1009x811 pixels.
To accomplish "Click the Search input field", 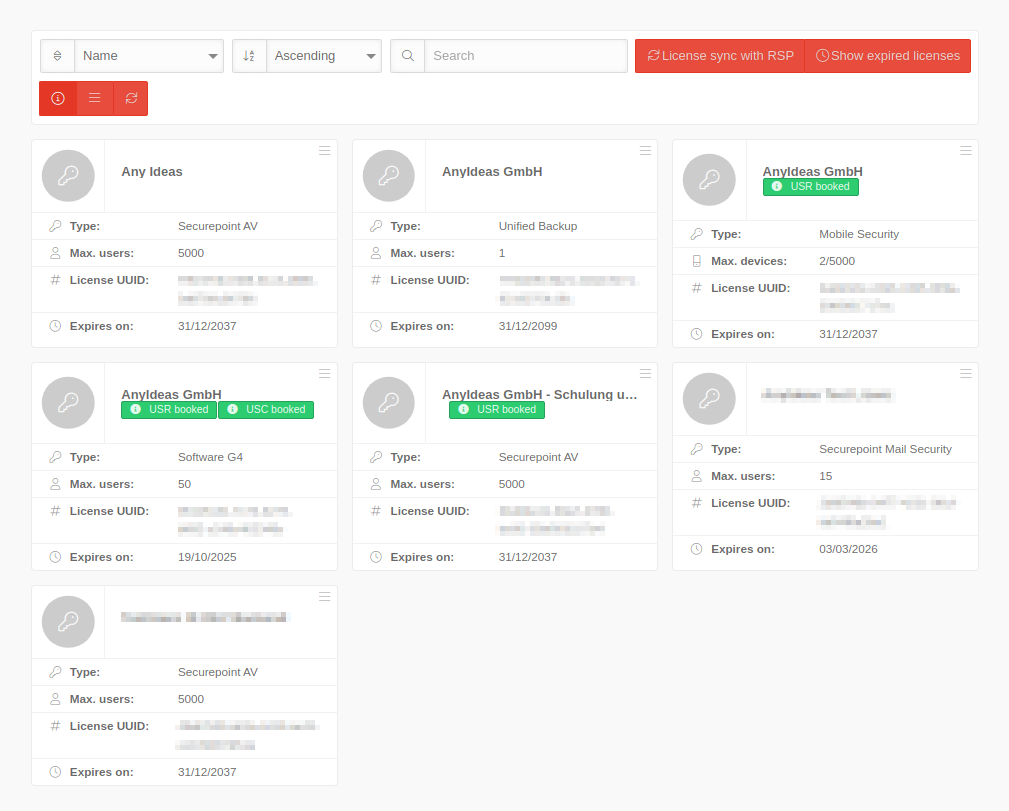I will pos(526,56).
